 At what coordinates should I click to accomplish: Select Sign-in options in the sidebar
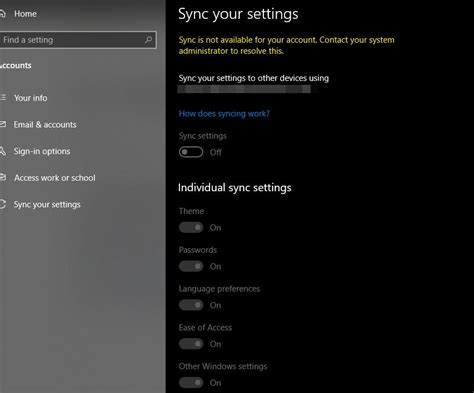click(42, 151)
